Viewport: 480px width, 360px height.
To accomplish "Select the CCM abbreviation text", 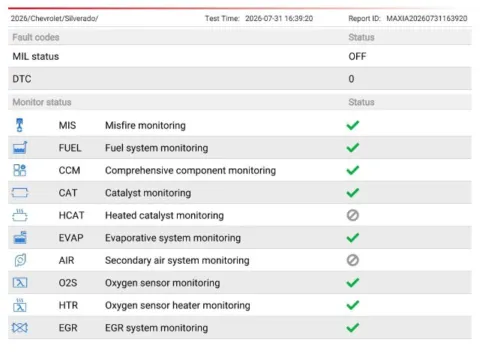I will pyautogui.click(x=69, y=170).
